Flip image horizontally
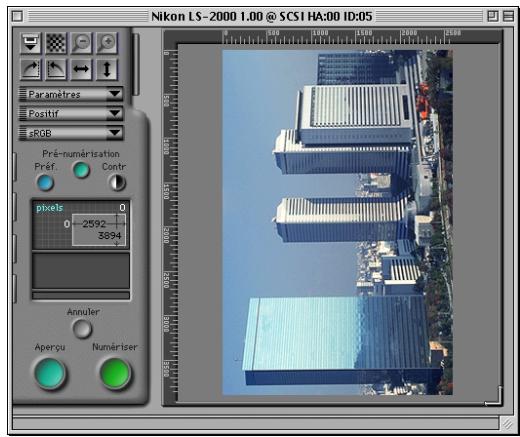The height and width of the screenshot is (437, 520). tap(81, 69)
